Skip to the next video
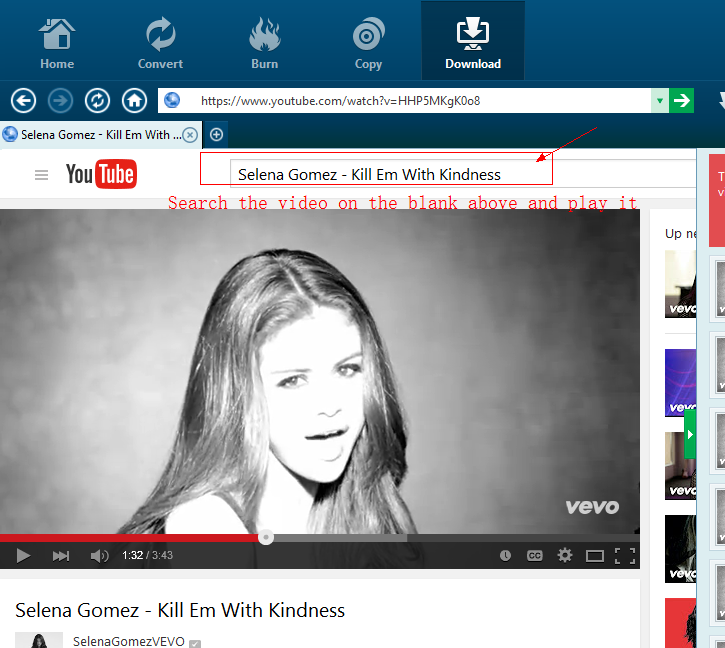 coord(61,555)
